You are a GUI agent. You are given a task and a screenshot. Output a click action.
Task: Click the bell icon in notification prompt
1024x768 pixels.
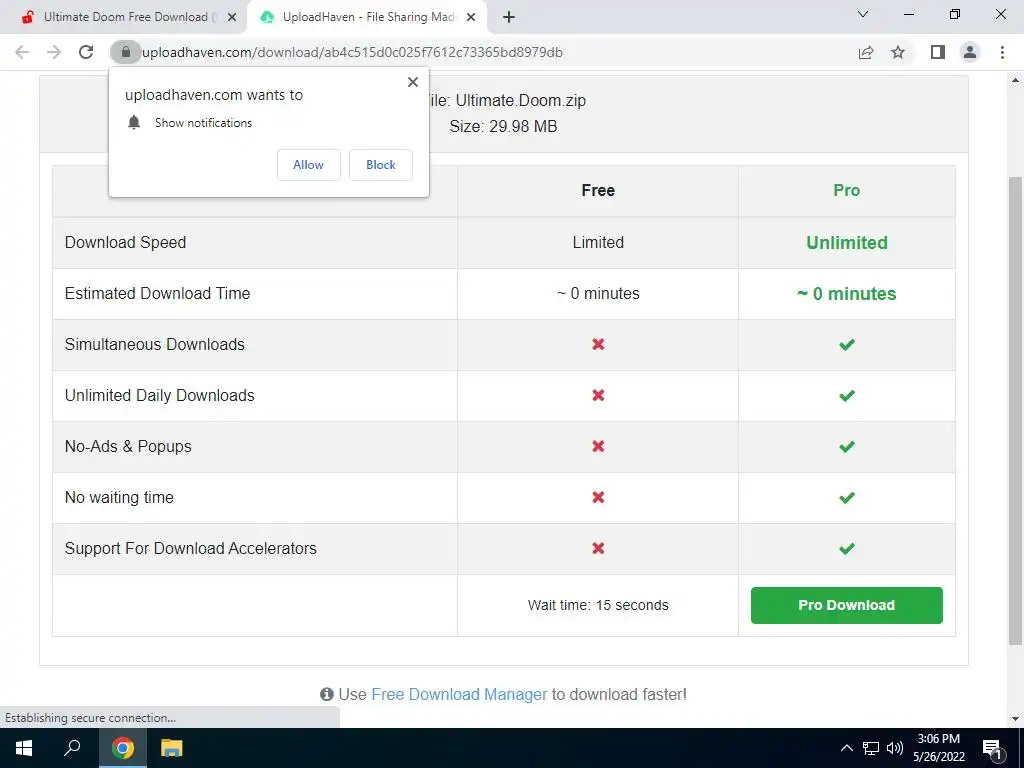coord(134,122)
